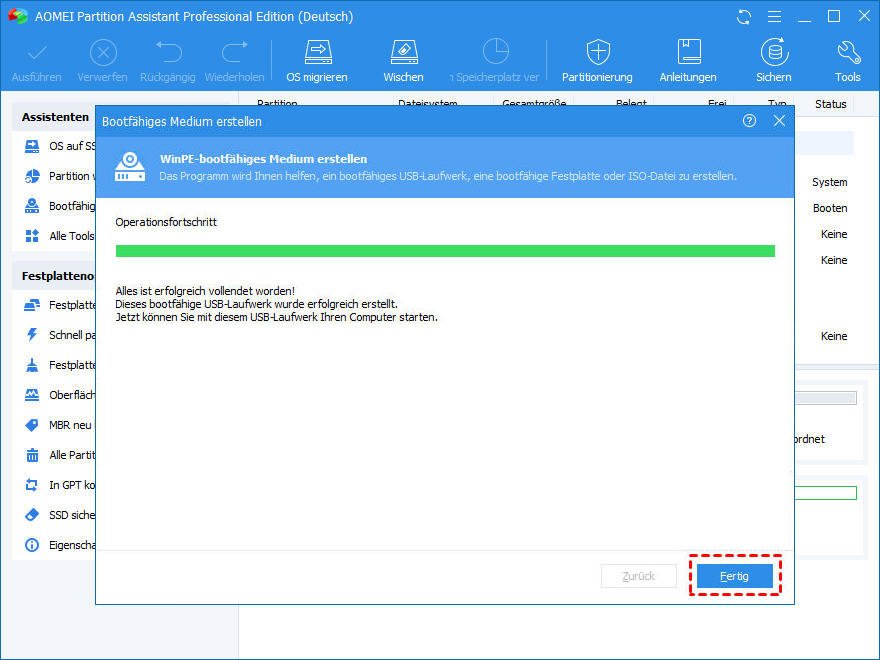Click the Speicherplatz clock icon
Screen dimensions: 880x660
[x=496, y=52]
